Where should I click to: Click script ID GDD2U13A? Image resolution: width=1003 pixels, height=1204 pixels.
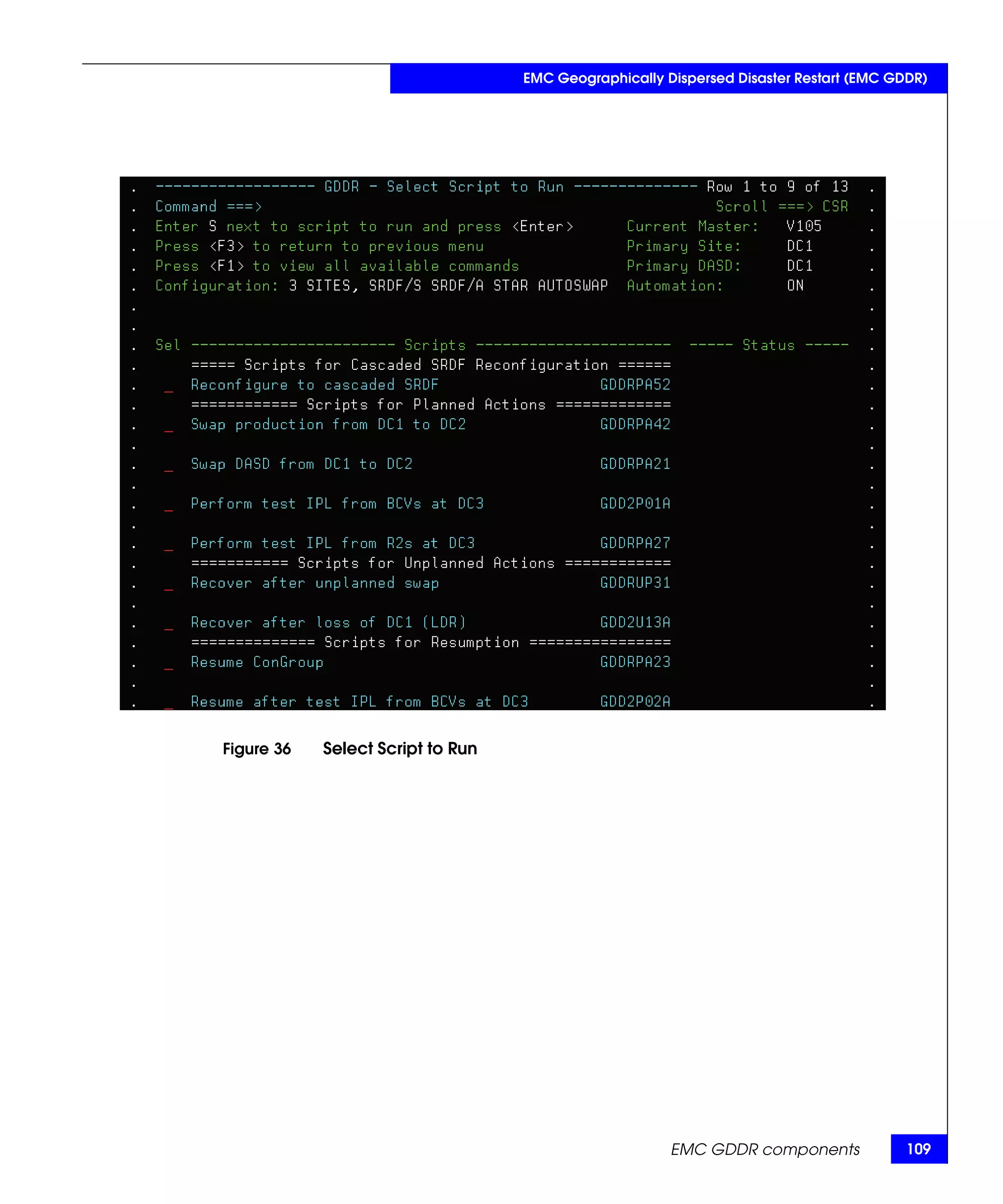[x=635, y=622]
